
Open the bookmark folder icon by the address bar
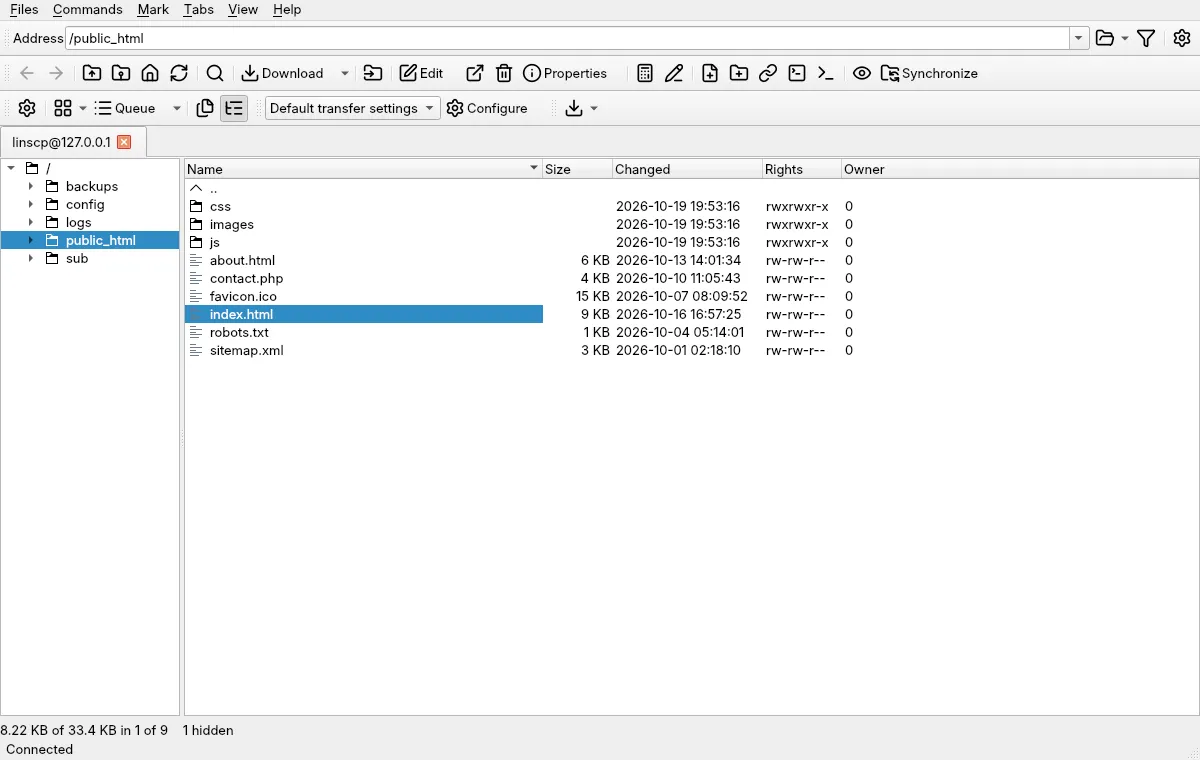coord(1105,38)
